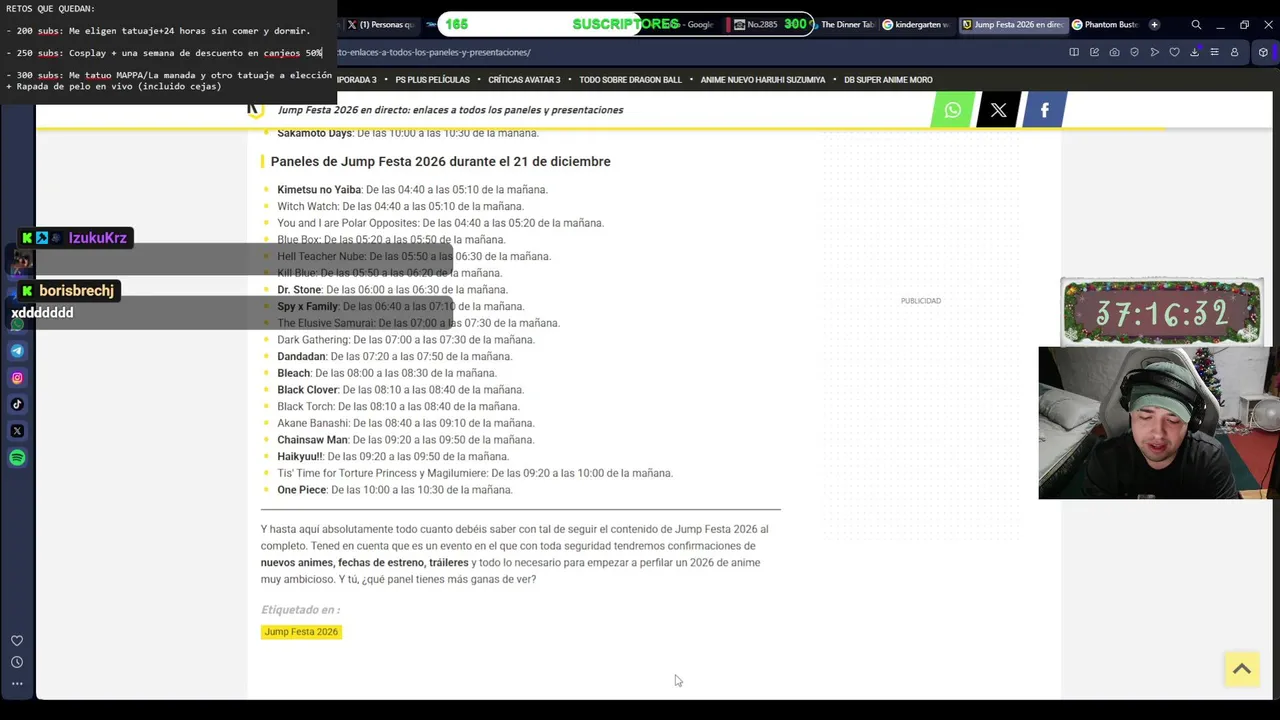The height and width of the screenshot is (720, 1280).
Task: Open Instagram in the browser sidebar
Action: (17, 378)
